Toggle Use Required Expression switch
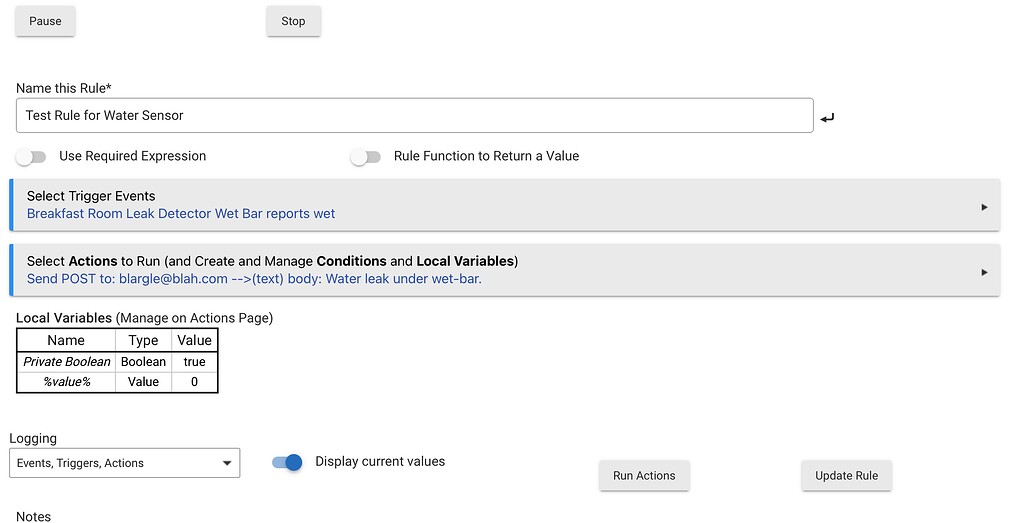The image size is (1024, 523). [x=31, y=157]
